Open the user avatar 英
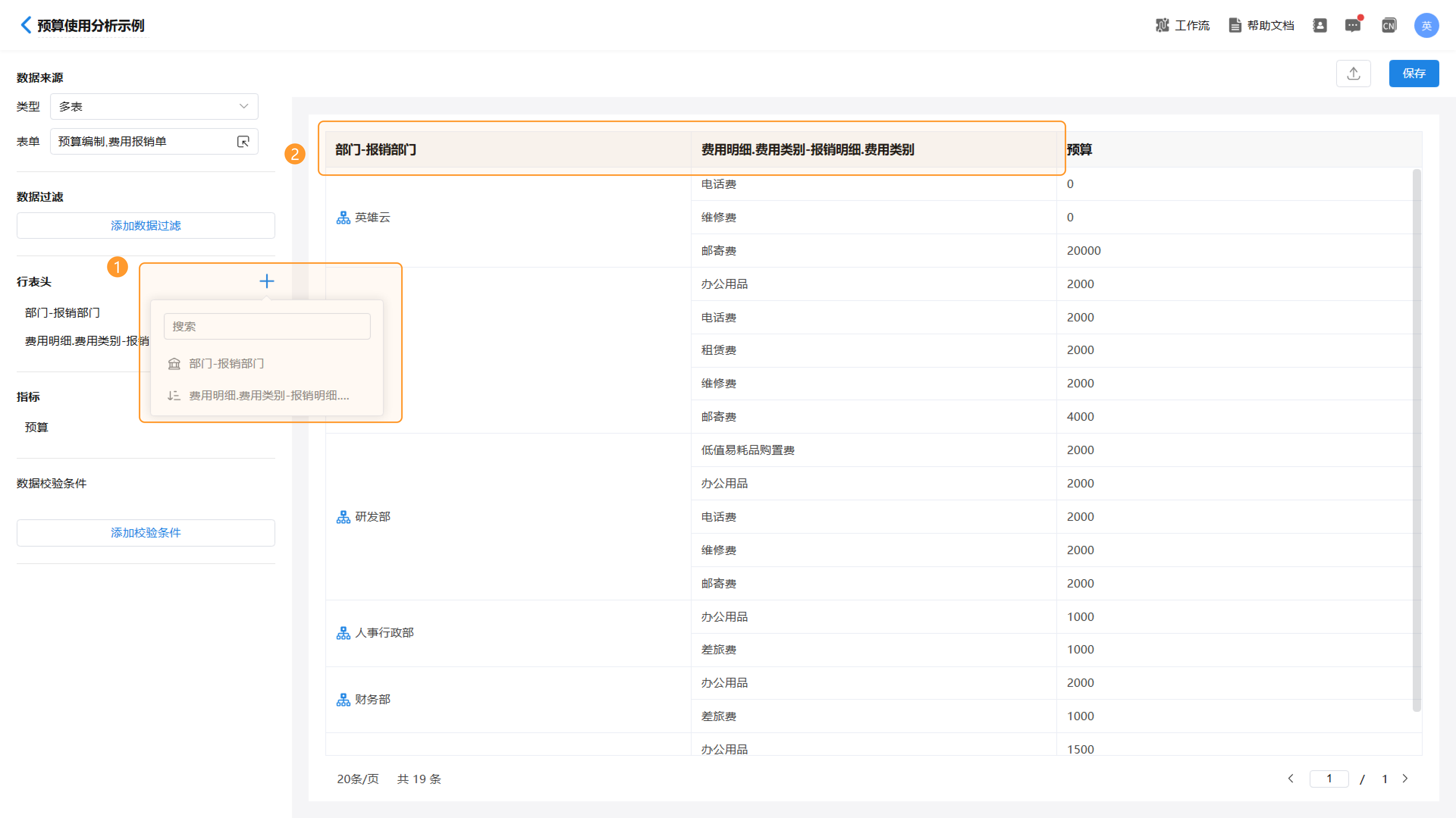The width and height of the screenshot is (1456, 818). [1426, 25]
